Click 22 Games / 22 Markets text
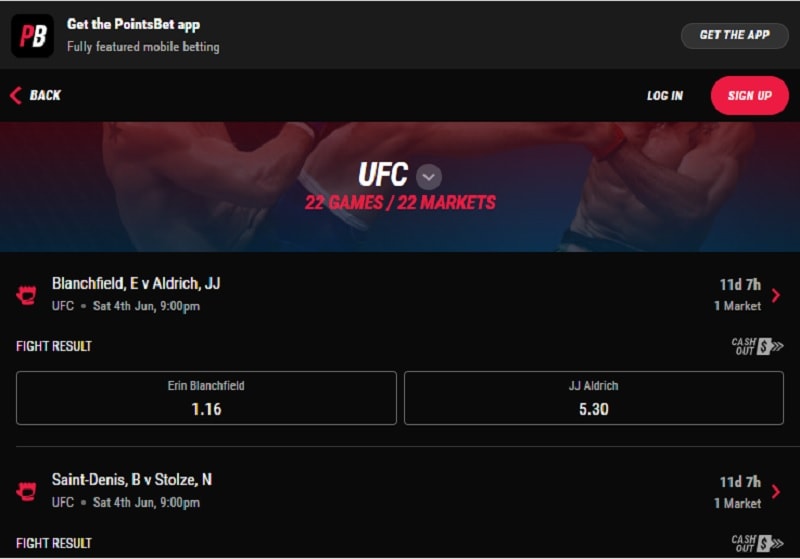 click(x=400, y=202)
